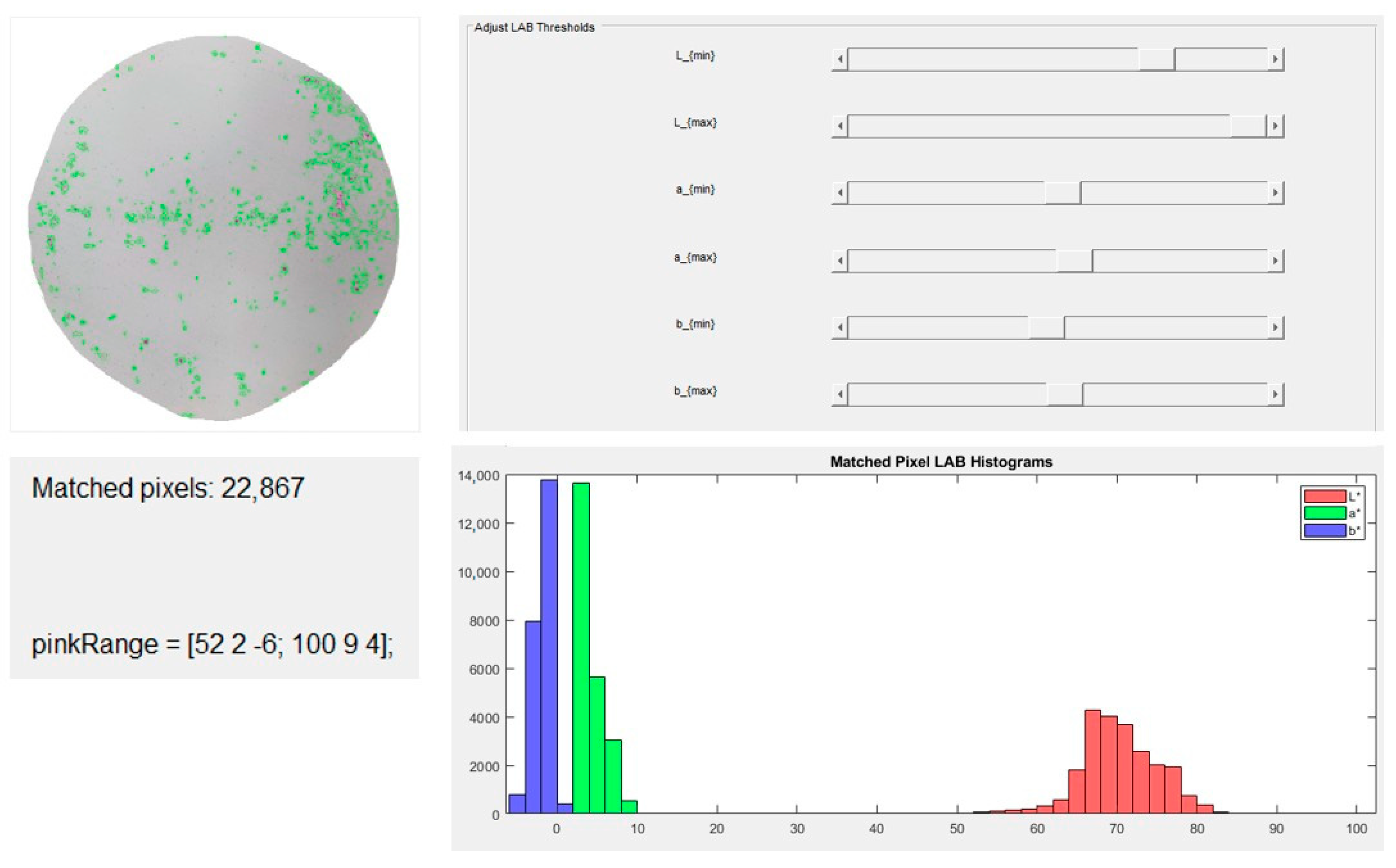The width and height of the screenshot is (1396, 868).
Task: Click the b_{max} slider thumb
Action: tap(1065, 394)
